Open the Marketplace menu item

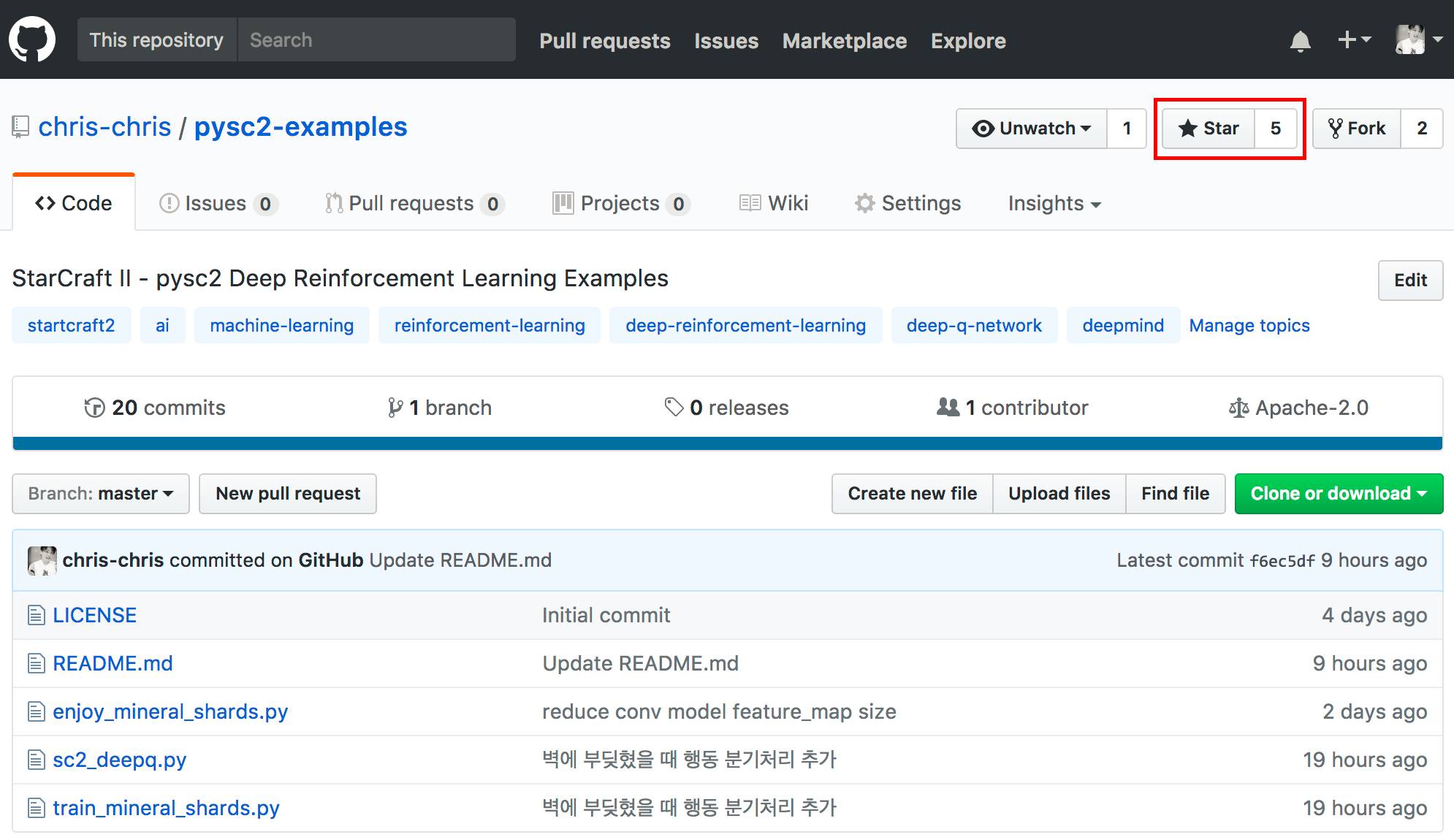click(x=844, y=41)
